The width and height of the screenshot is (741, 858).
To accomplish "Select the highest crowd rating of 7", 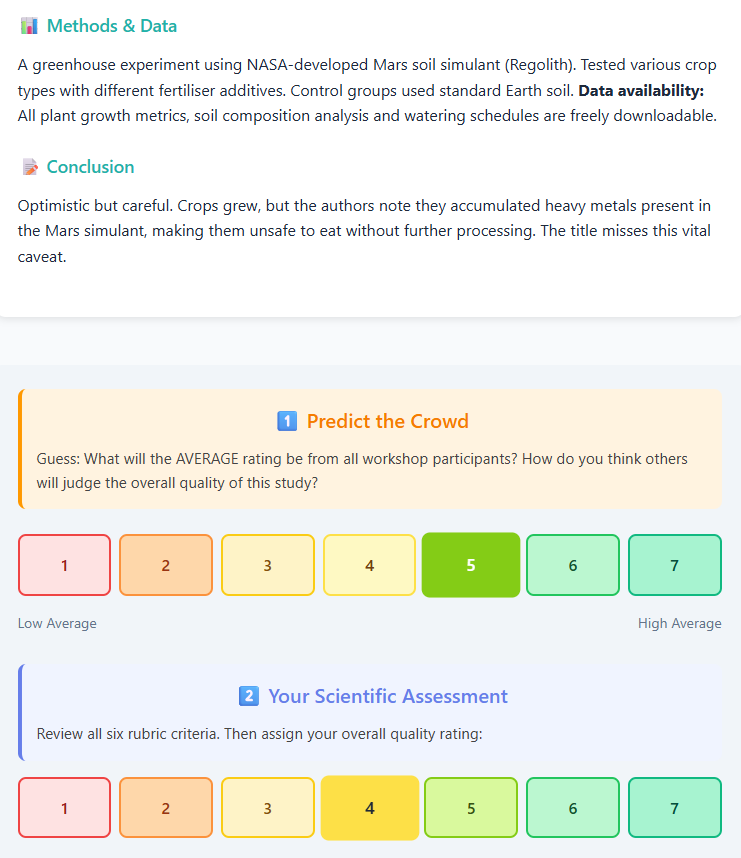I will click(x=675, y=565).
